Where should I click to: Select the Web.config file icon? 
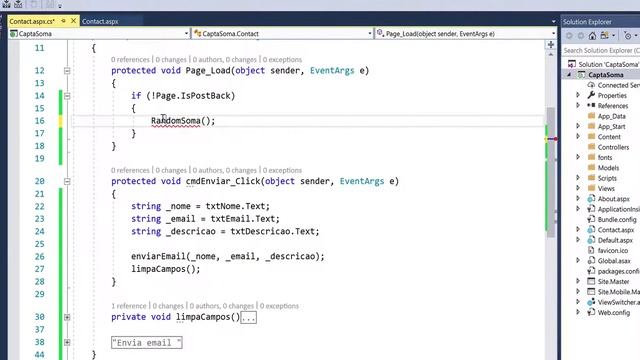click(x=591, y=312)
